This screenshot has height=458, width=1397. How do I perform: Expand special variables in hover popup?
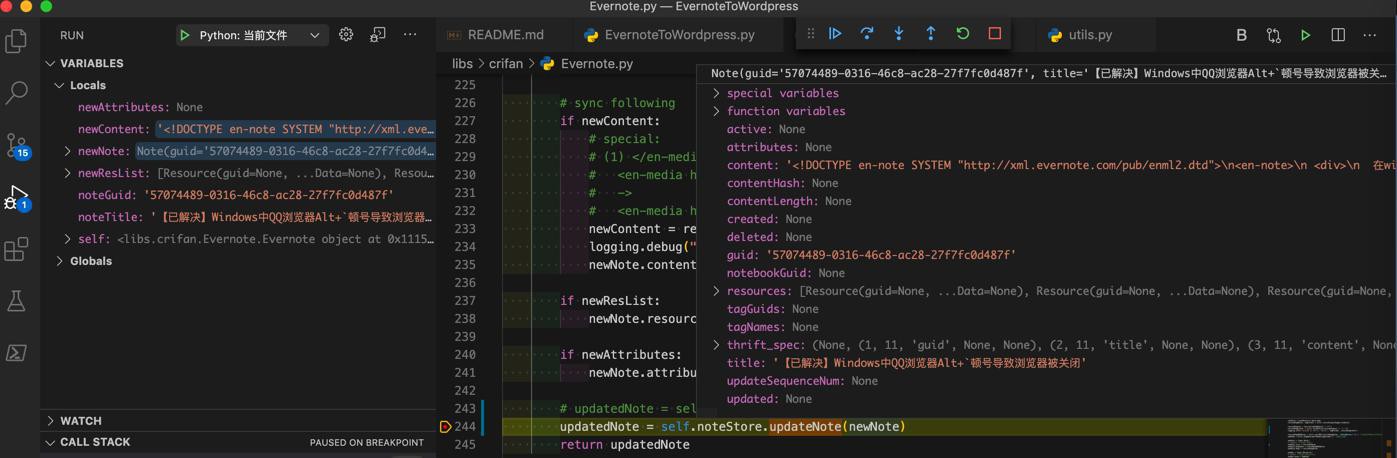click(x=716, y=93)
